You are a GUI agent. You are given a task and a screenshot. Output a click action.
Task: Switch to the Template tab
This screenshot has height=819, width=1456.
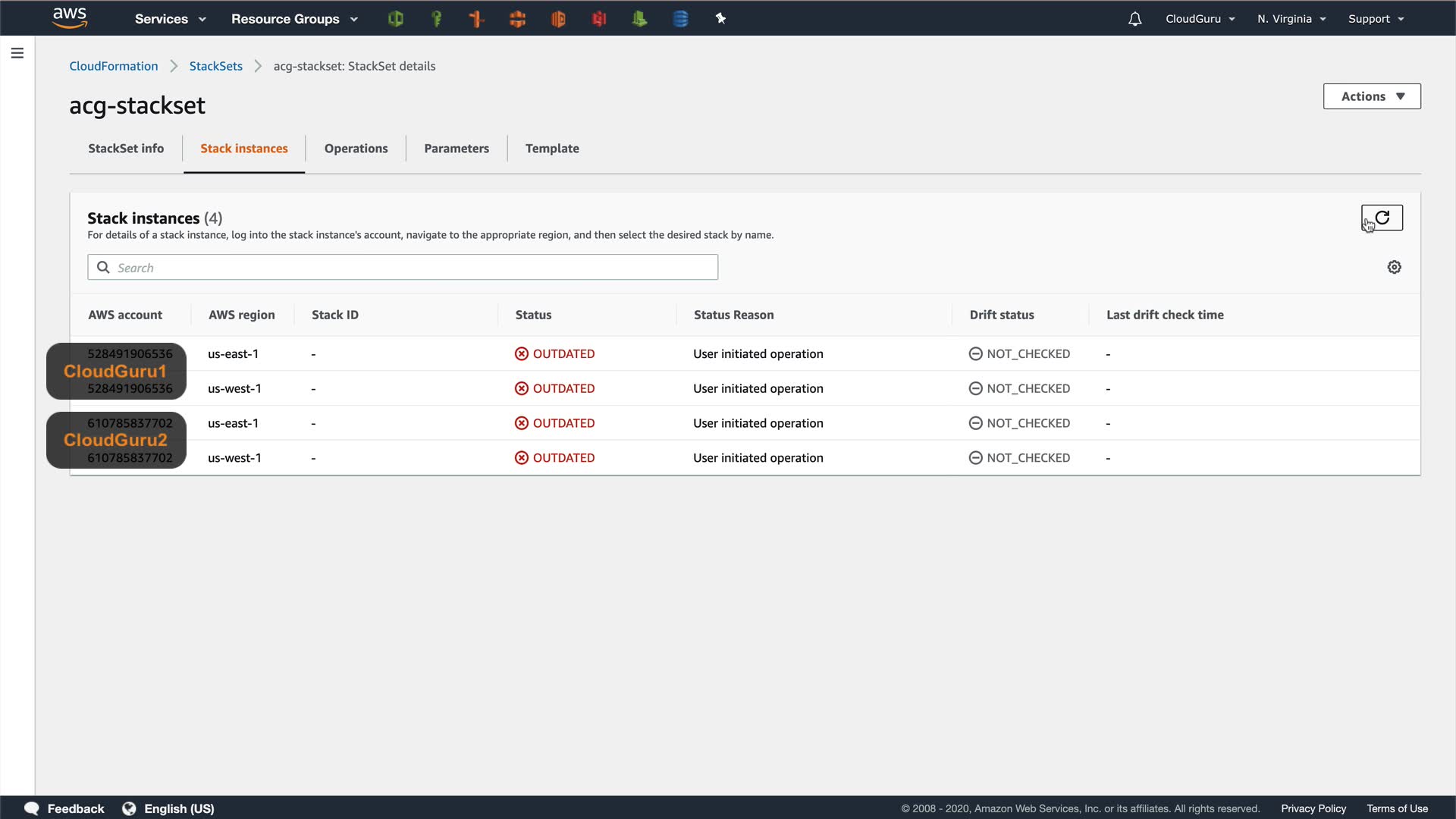(x=551, y=149)
